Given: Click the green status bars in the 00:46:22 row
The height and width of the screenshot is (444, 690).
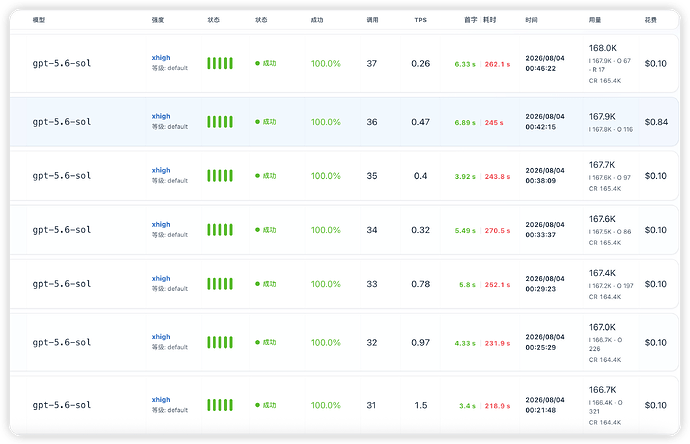Looking at the screenshot, I should pos(220,63).
